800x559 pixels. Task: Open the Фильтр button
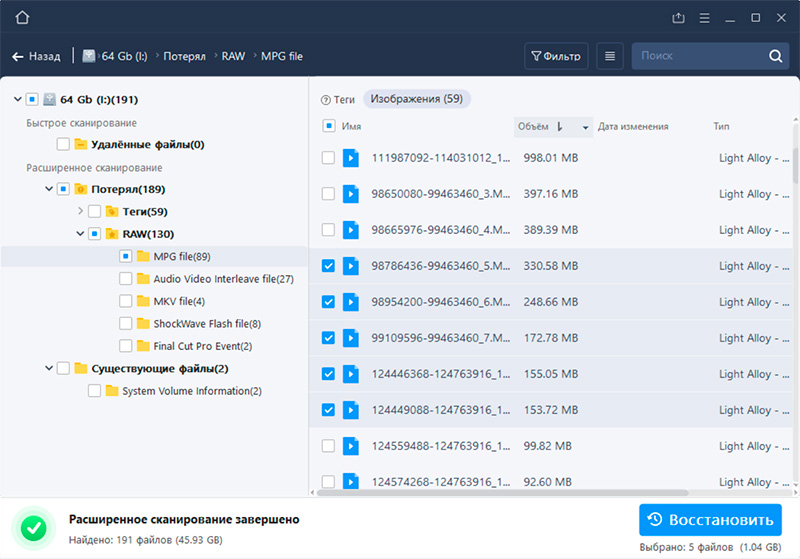pyautogui.click(x=556, y=57)
